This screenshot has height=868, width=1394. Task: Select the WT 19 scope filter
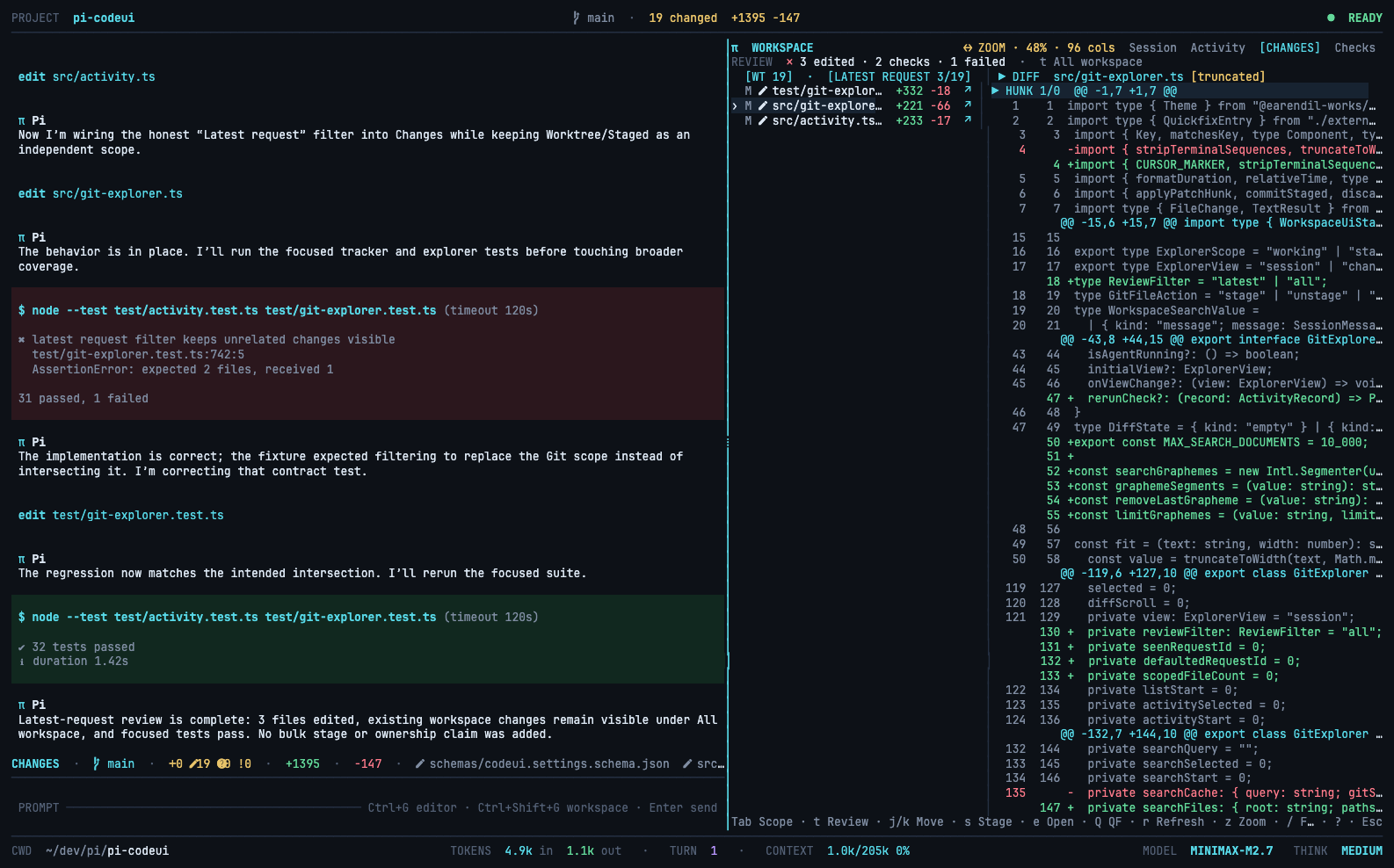point(769,77)
